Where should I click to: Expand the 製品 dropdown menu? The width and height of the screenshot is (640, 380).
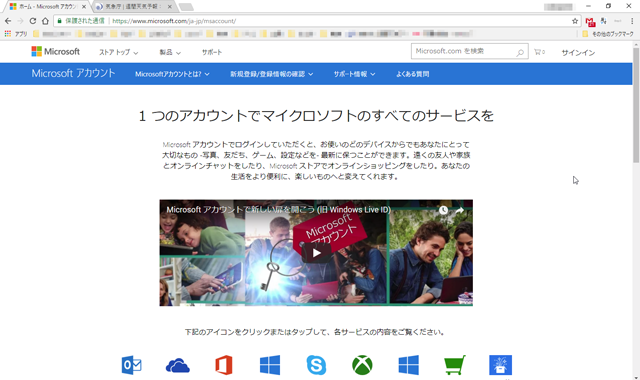[x=170, y=52]
